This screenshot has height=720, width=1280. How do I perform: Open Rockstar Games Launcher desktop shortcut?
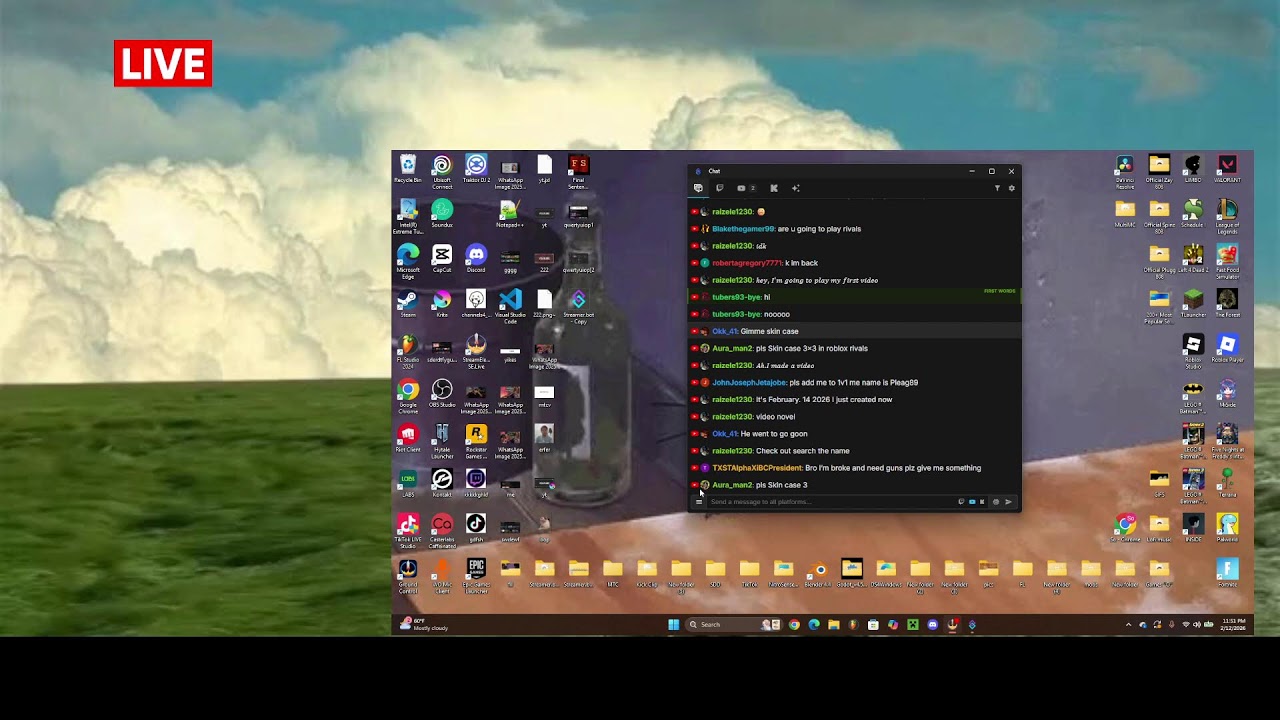tap(476, 440)
